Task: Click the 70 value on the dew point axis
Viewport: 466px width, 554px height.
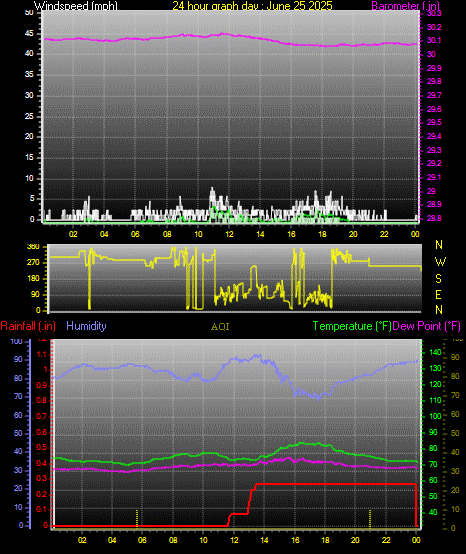Action: pyautogui.click(x=455, y=395)
